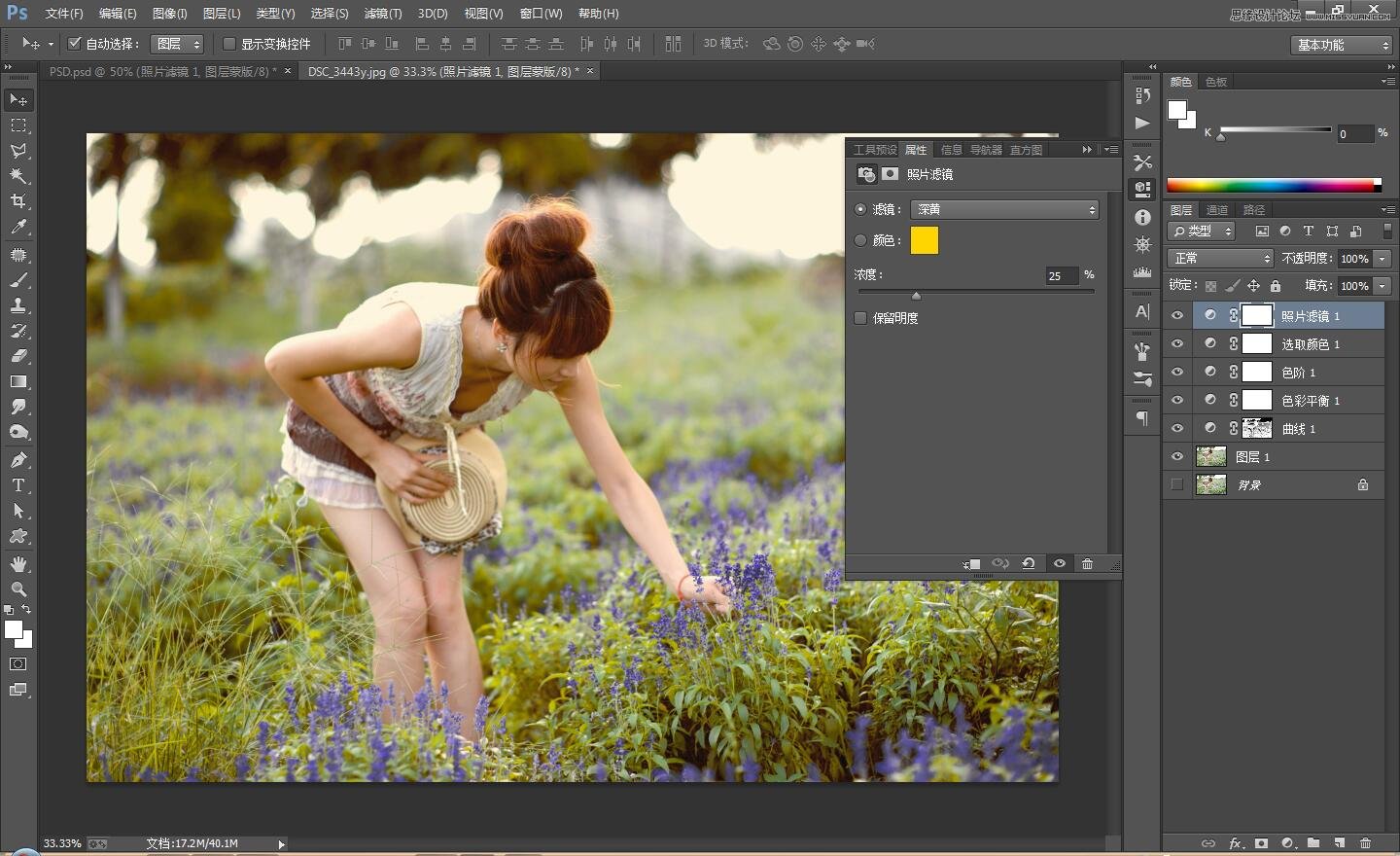1400x856 pixels.
Task: Select the Move tool
Action: [18, 99]
